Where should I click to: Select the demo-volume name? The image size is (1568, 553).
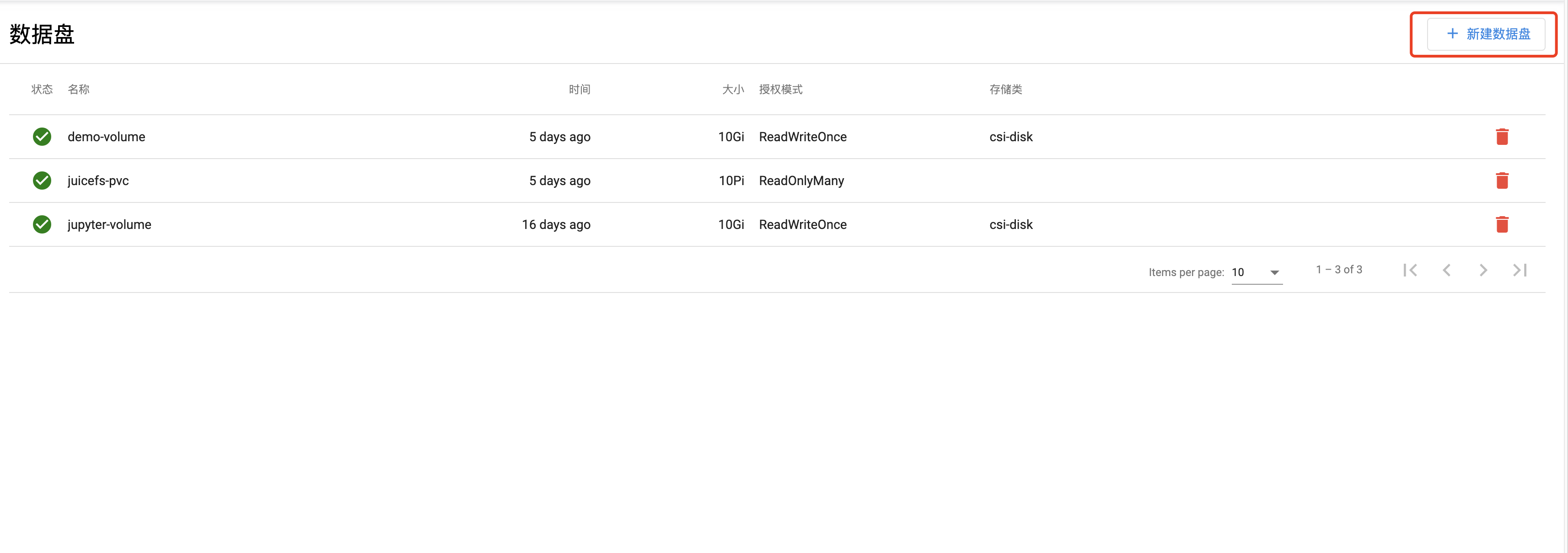click(107, 137)
